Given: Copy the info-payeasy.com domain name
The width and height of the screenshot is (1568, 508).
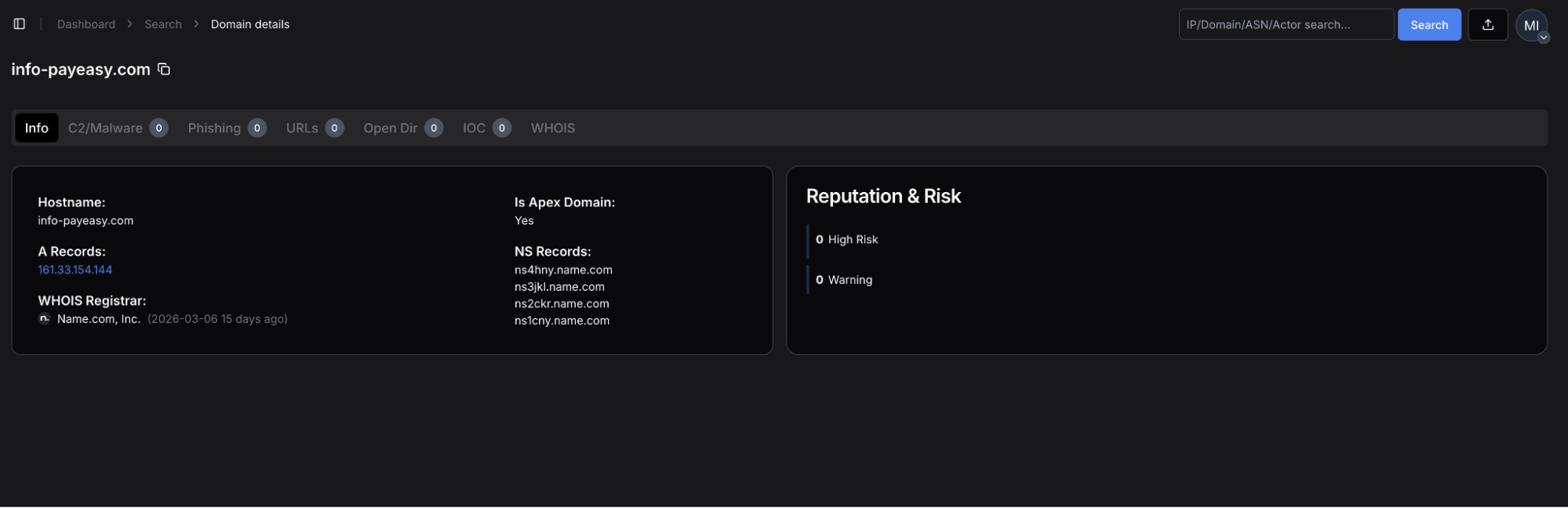Looking at the screenshot, I should 164,69.
